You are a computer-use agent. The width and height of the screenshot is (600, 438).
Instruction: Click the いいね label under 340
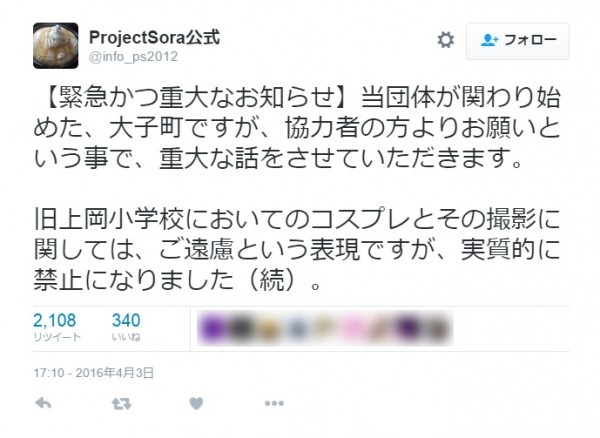tap(126, 337)
